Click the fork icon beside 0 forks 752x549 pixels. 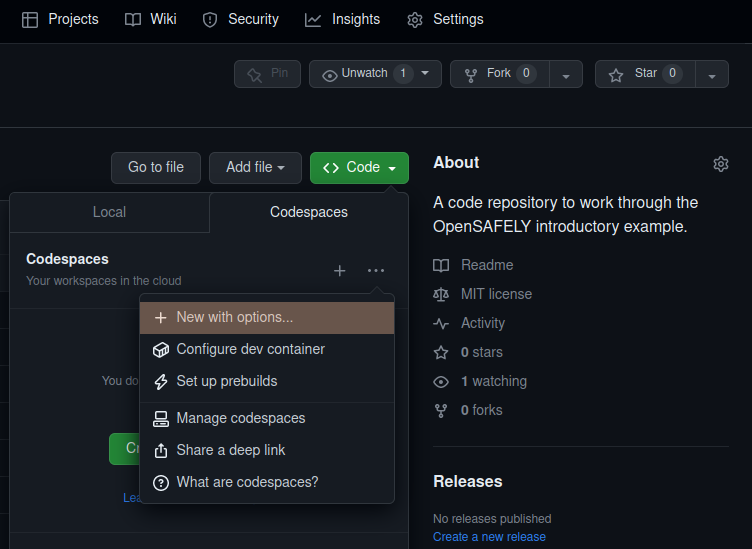tap(441, 411)
